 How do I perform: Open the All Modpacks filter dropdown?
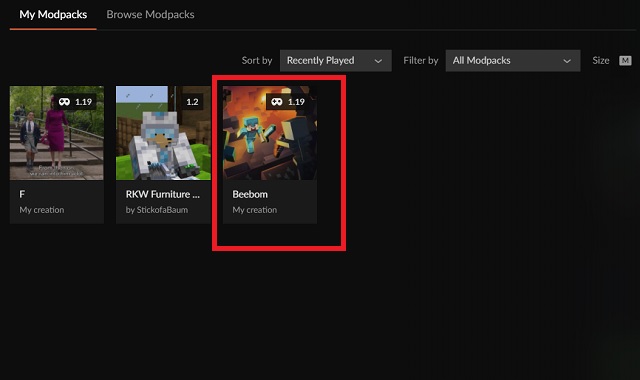tap(513, 61)
